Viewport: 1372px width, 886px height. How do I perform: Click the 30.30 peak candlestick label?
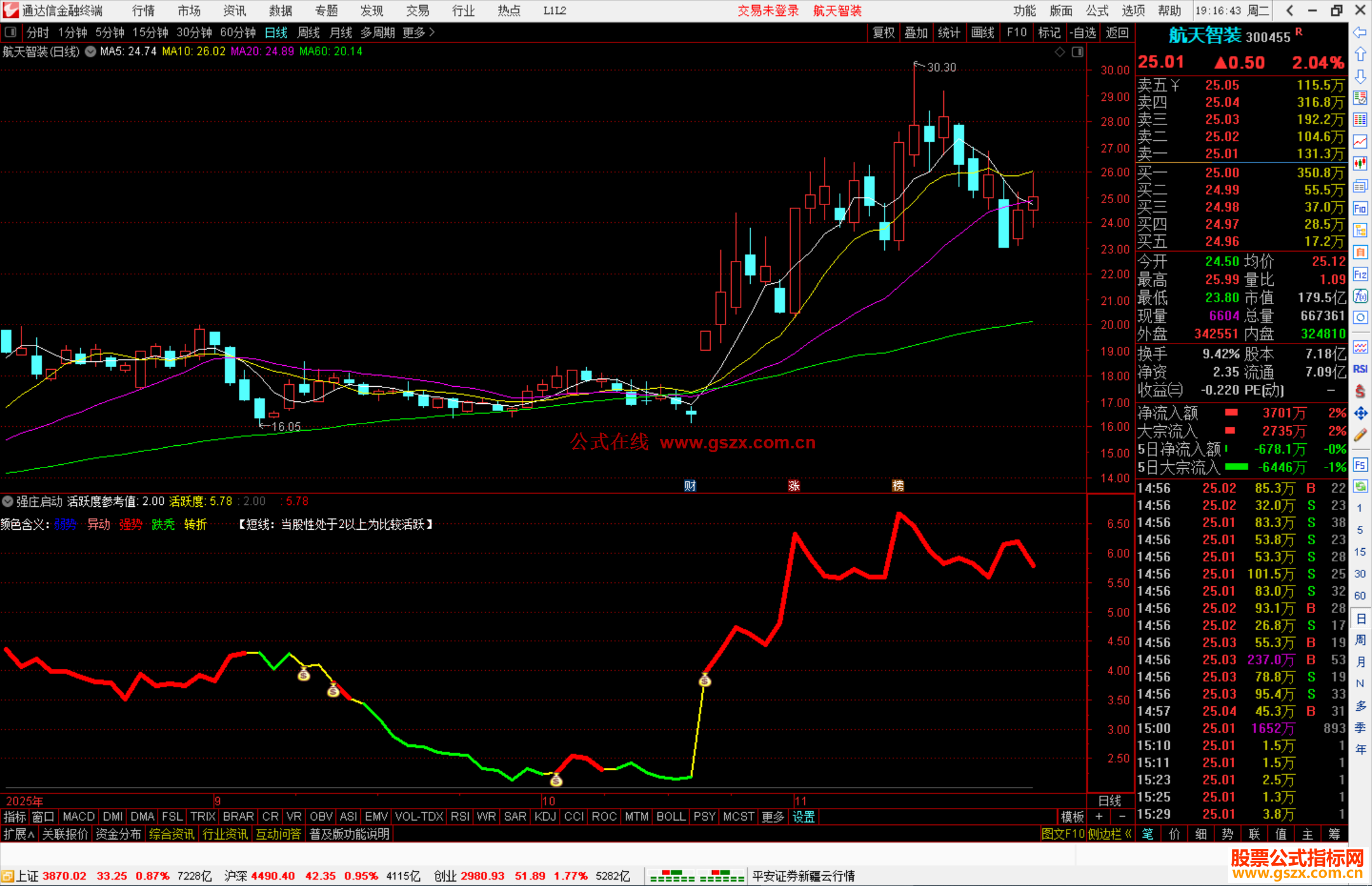pyautogui.click(x=941, y=67)
